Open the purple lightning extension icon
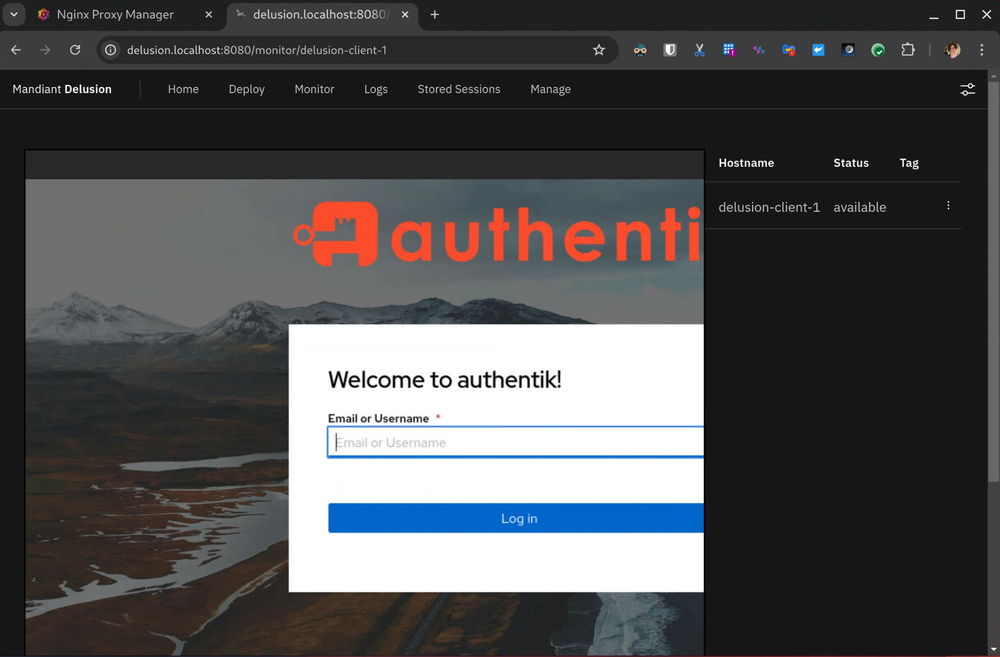The width and height of the screenshot is (1000, 657). (x=759, y=50)
